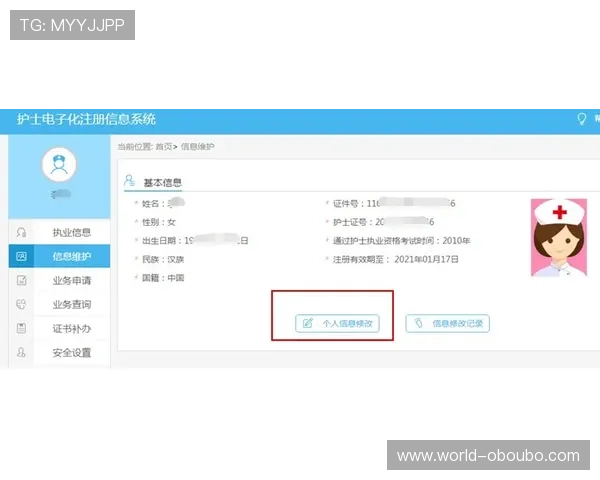
Task: Open 安全设置 sidebar entry
Action: coord(72,353)
